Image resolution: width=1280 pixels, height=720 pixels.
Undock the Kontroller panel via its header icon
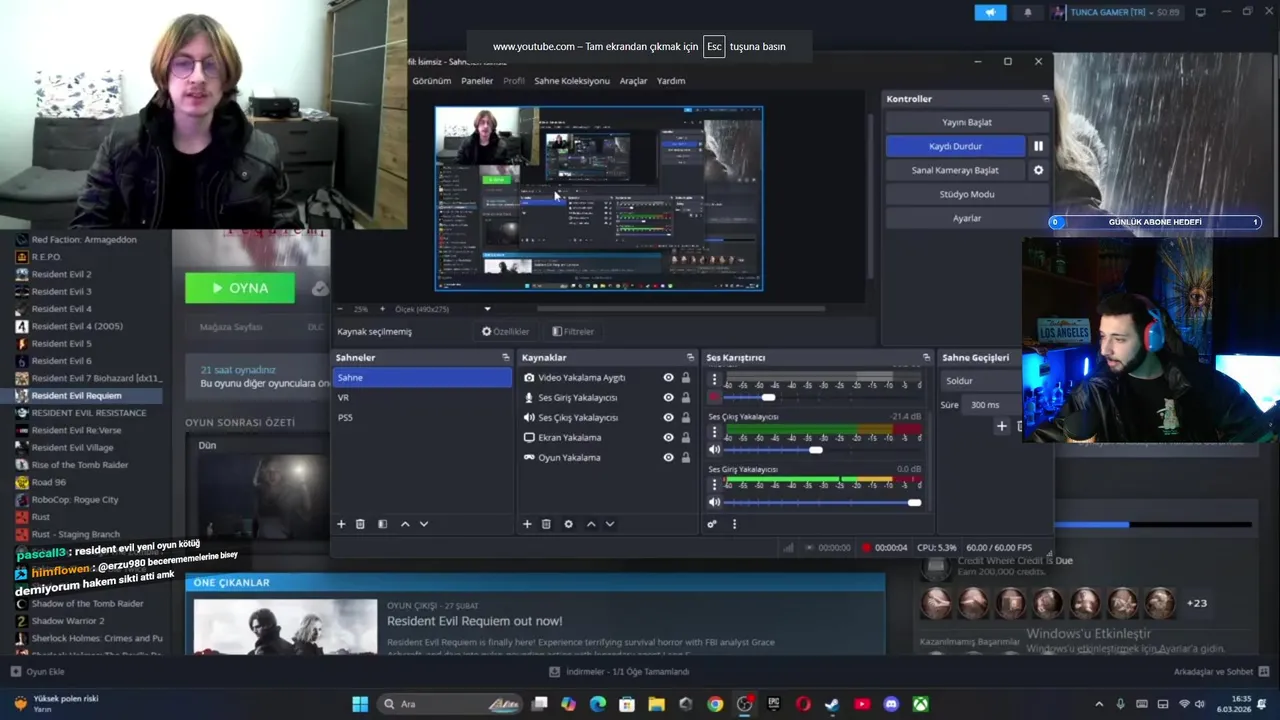[x=1046, y=98]
